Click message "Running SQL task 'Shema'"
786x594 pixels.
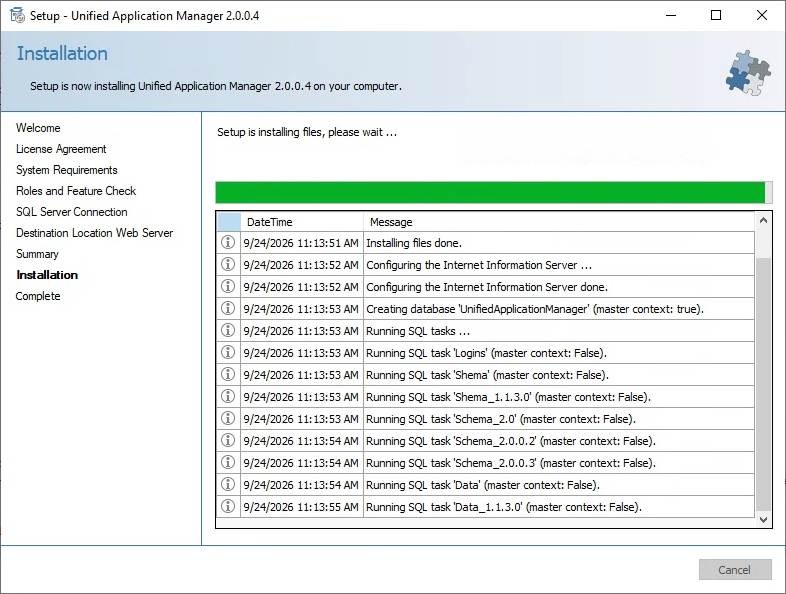[x=487, y=375]
